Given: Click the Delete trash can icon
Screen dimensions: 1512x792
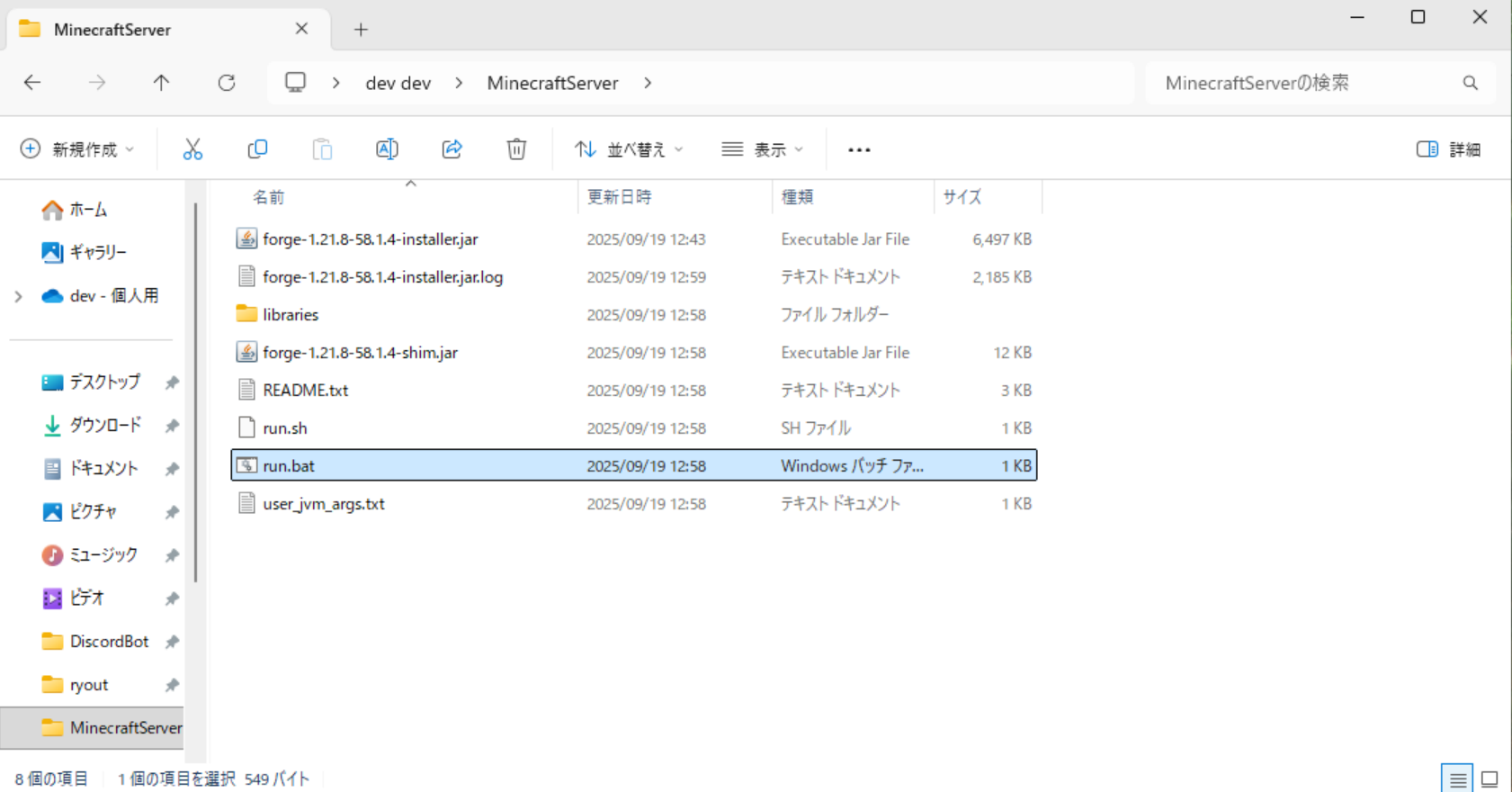Looking at the screenshot, I should click(516, 149).
